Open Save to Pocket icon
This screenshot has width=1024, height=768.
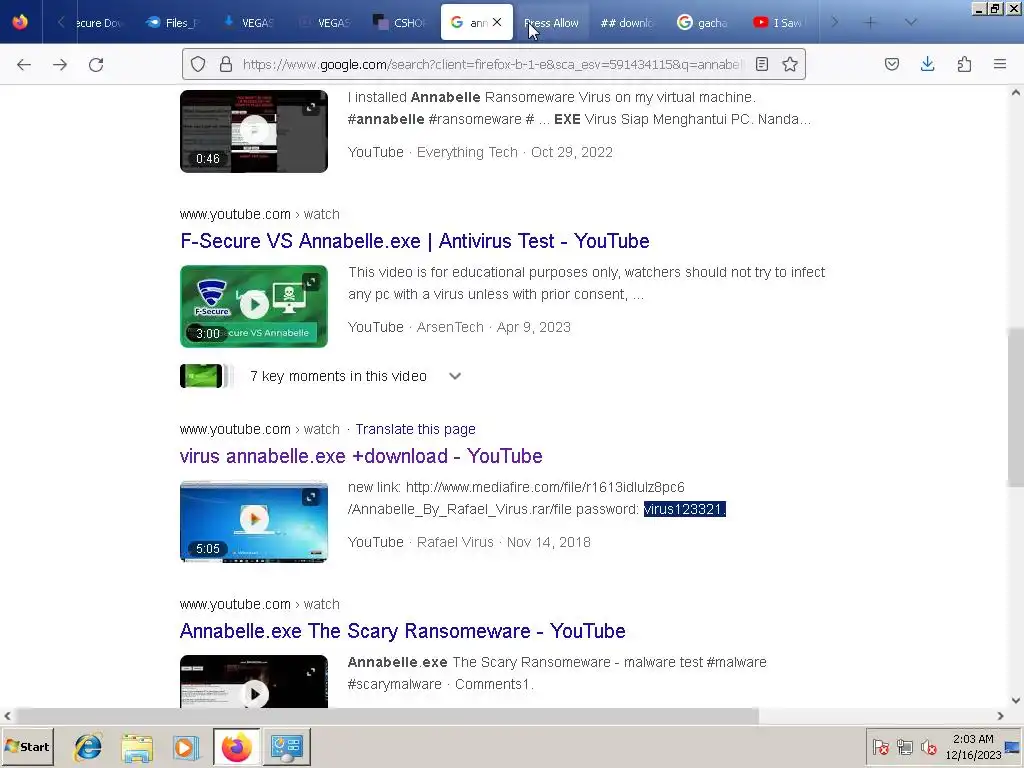pyautogui.click(x=892, y=64)
